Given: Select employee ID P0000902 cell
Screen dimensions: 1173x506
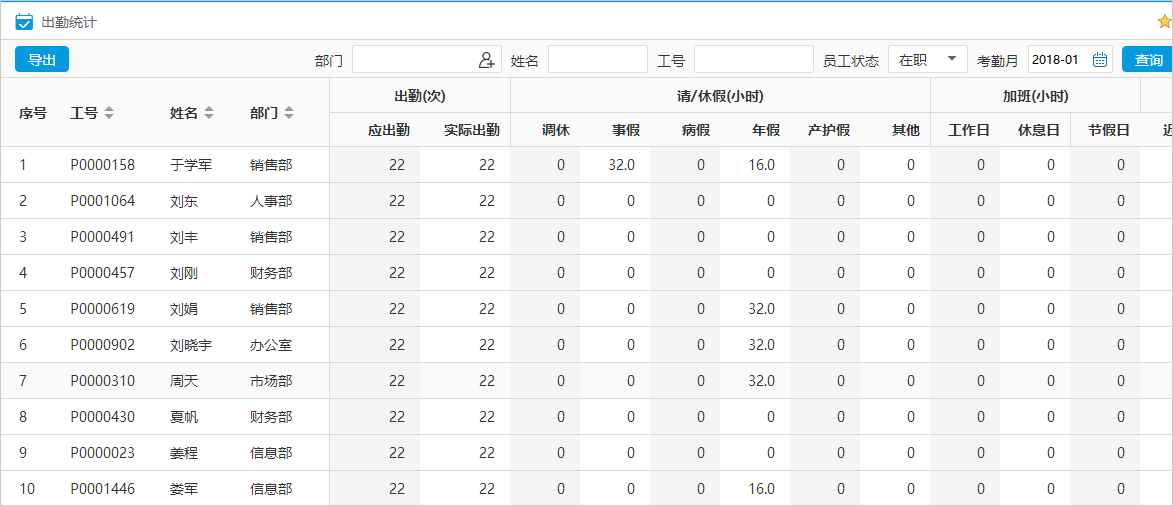Looking at the screenshot, I should tap(103, 345).
